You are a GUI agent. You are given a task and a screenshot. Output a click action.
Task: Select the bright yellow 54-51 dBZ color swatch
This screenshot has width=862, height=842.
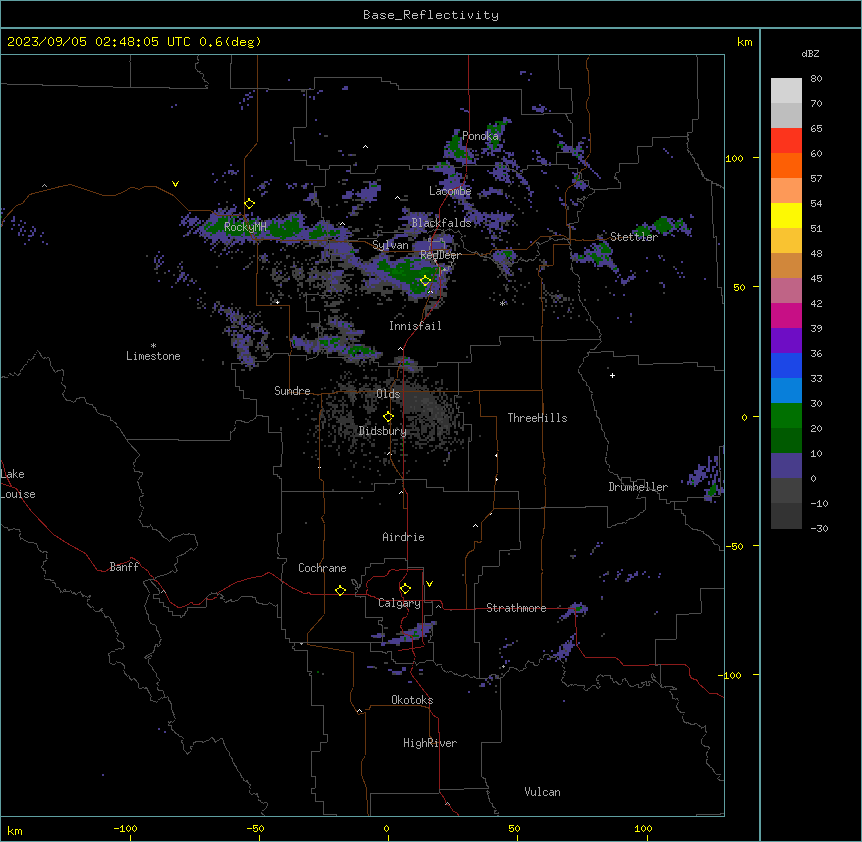(x=786, y=215)
